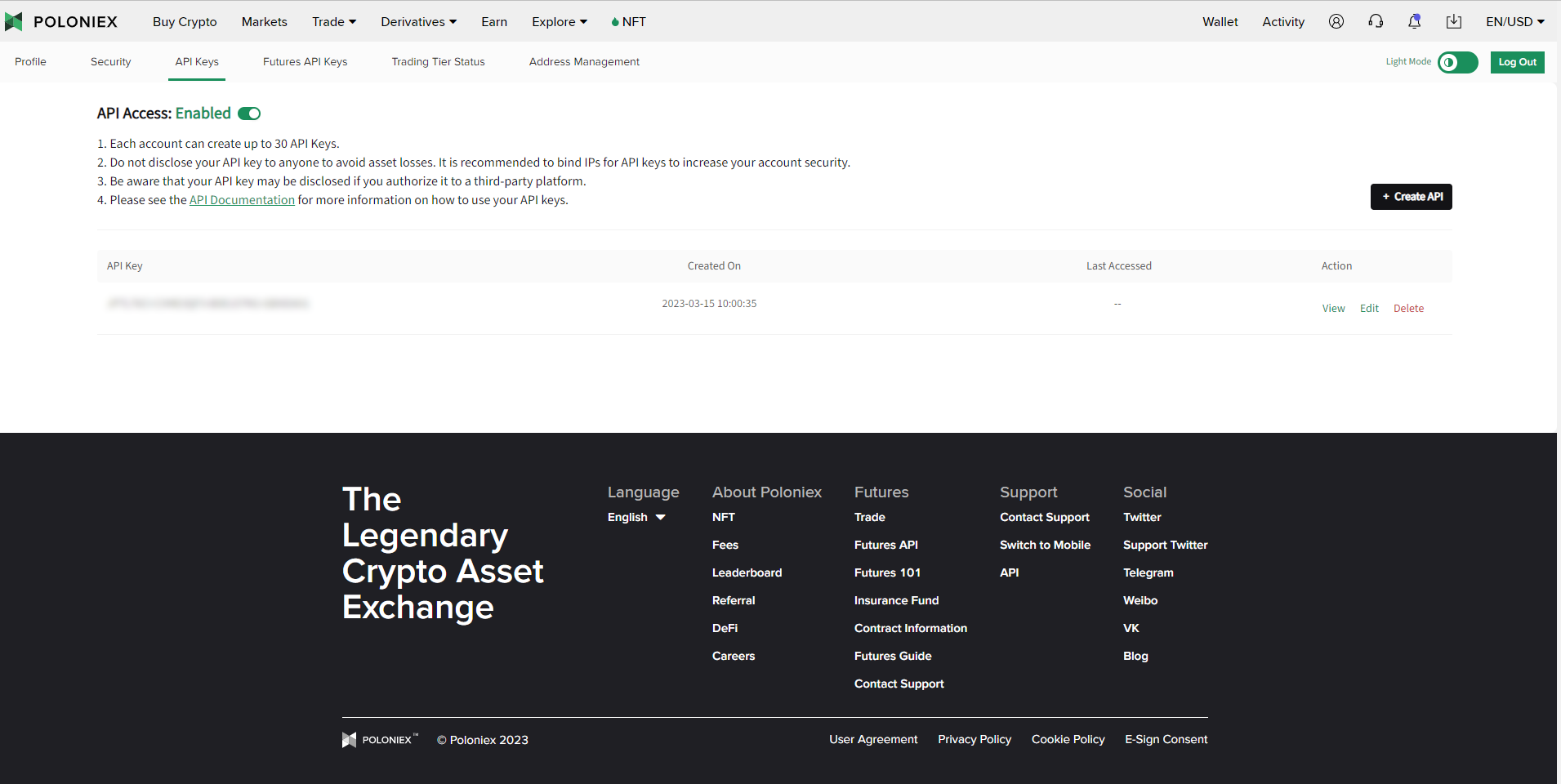
Task: Switch to the Profile tab
Action: pos(30,62)
